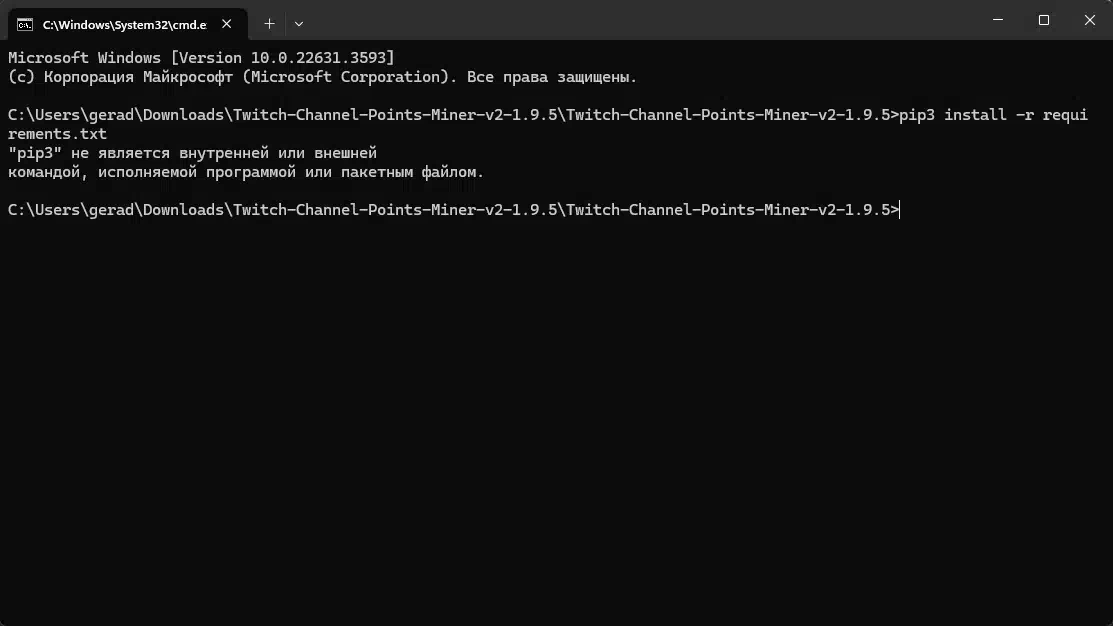The width and height of the screenshot is (1113, 626).
Task: Minimize the terminal window
Action: [x=998, y=20]
